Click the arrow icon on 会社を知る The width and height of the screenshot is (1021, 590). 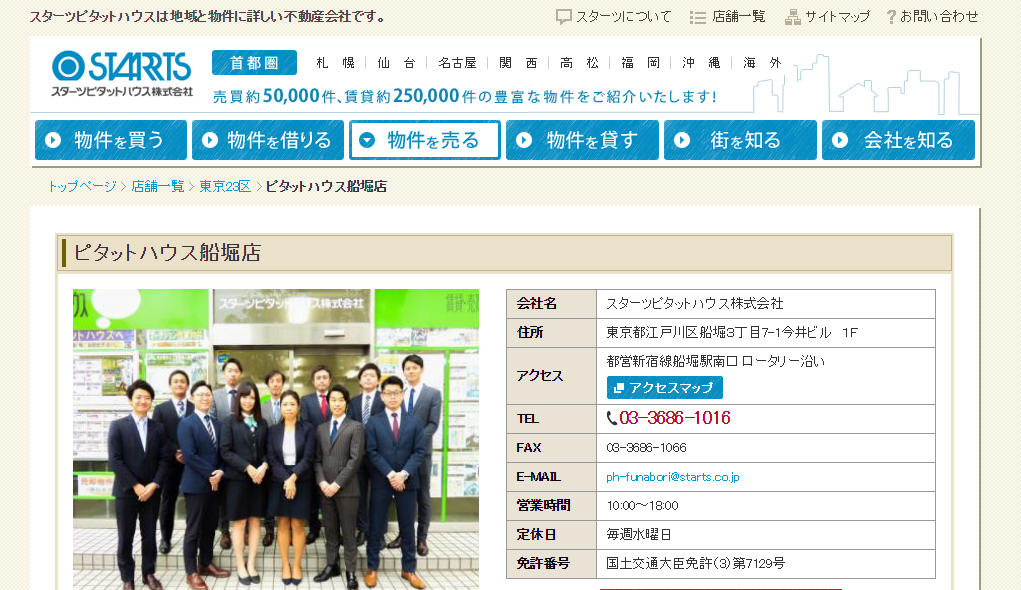pyautogui.click(x=840, y=140)
